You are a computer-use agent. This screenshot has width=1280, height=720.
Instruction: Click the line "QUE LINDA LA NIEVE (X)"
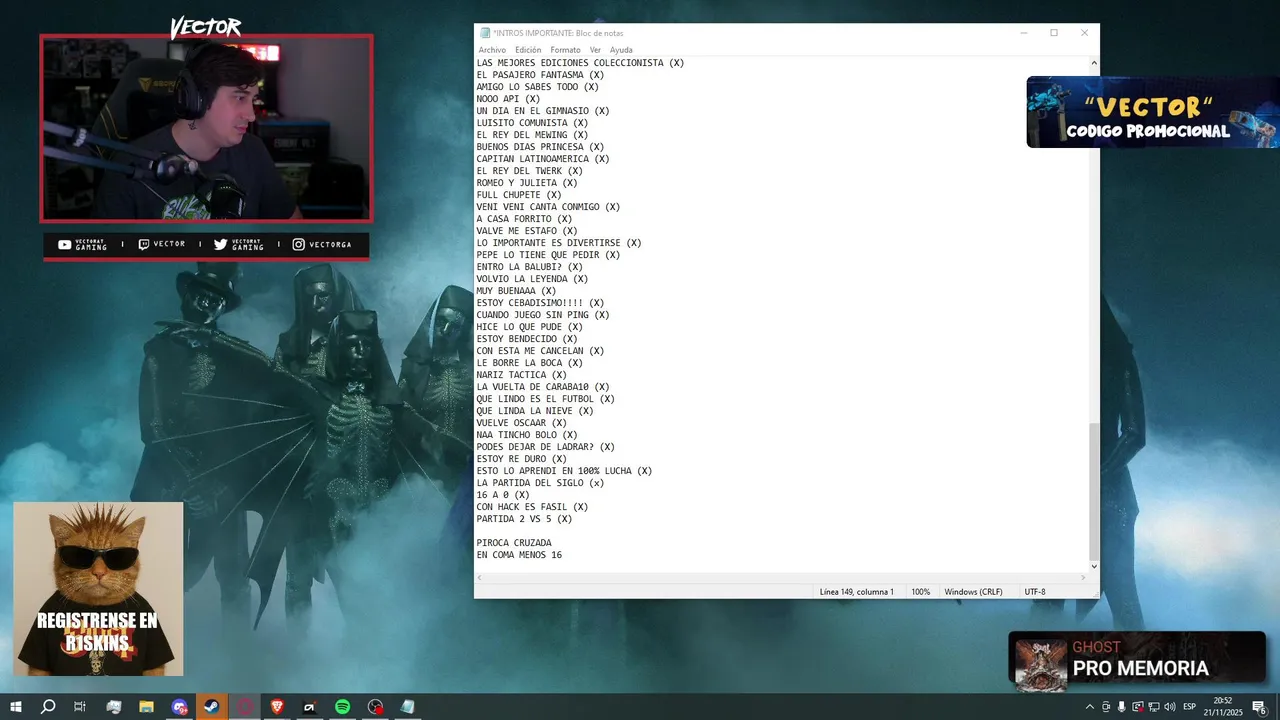click(535, 411)
